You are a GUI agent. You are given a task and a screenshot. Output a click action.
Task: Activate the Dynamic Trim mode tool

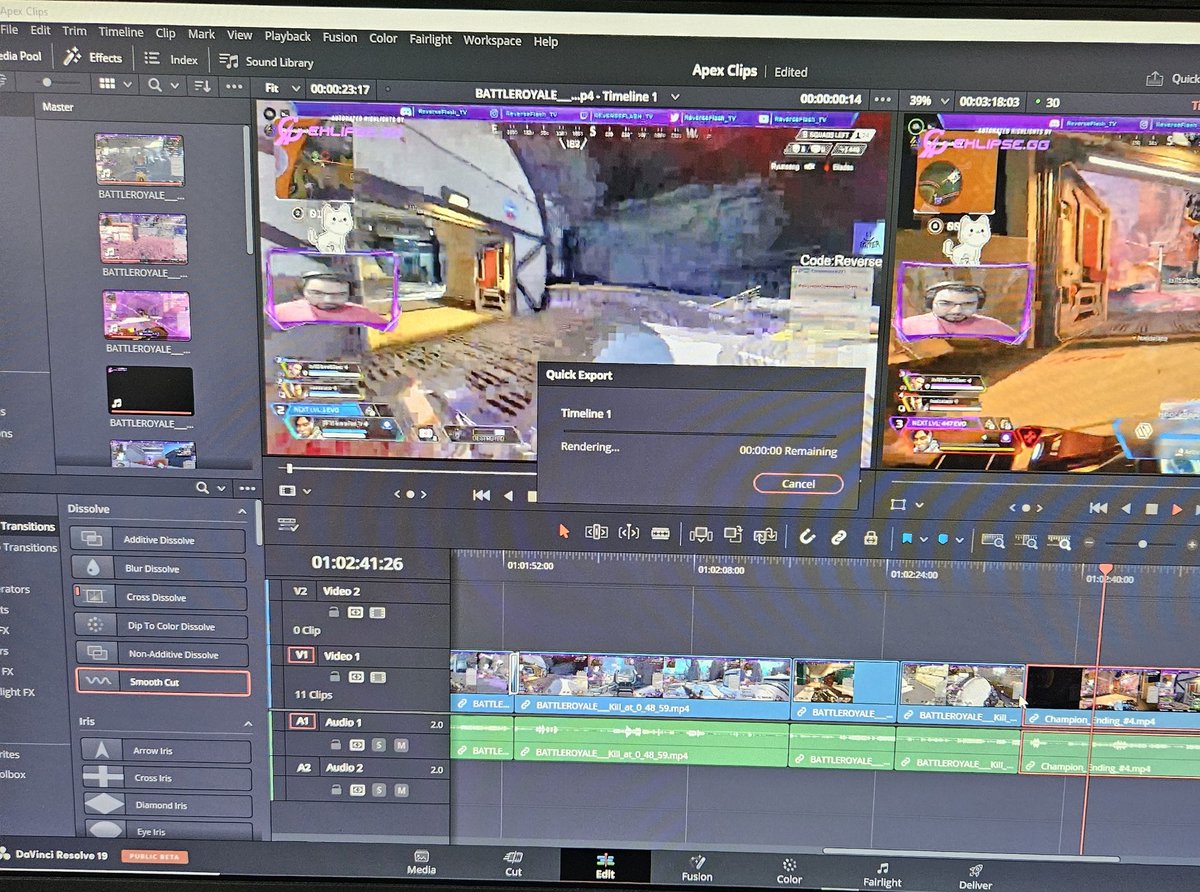(x=629, y=533)
